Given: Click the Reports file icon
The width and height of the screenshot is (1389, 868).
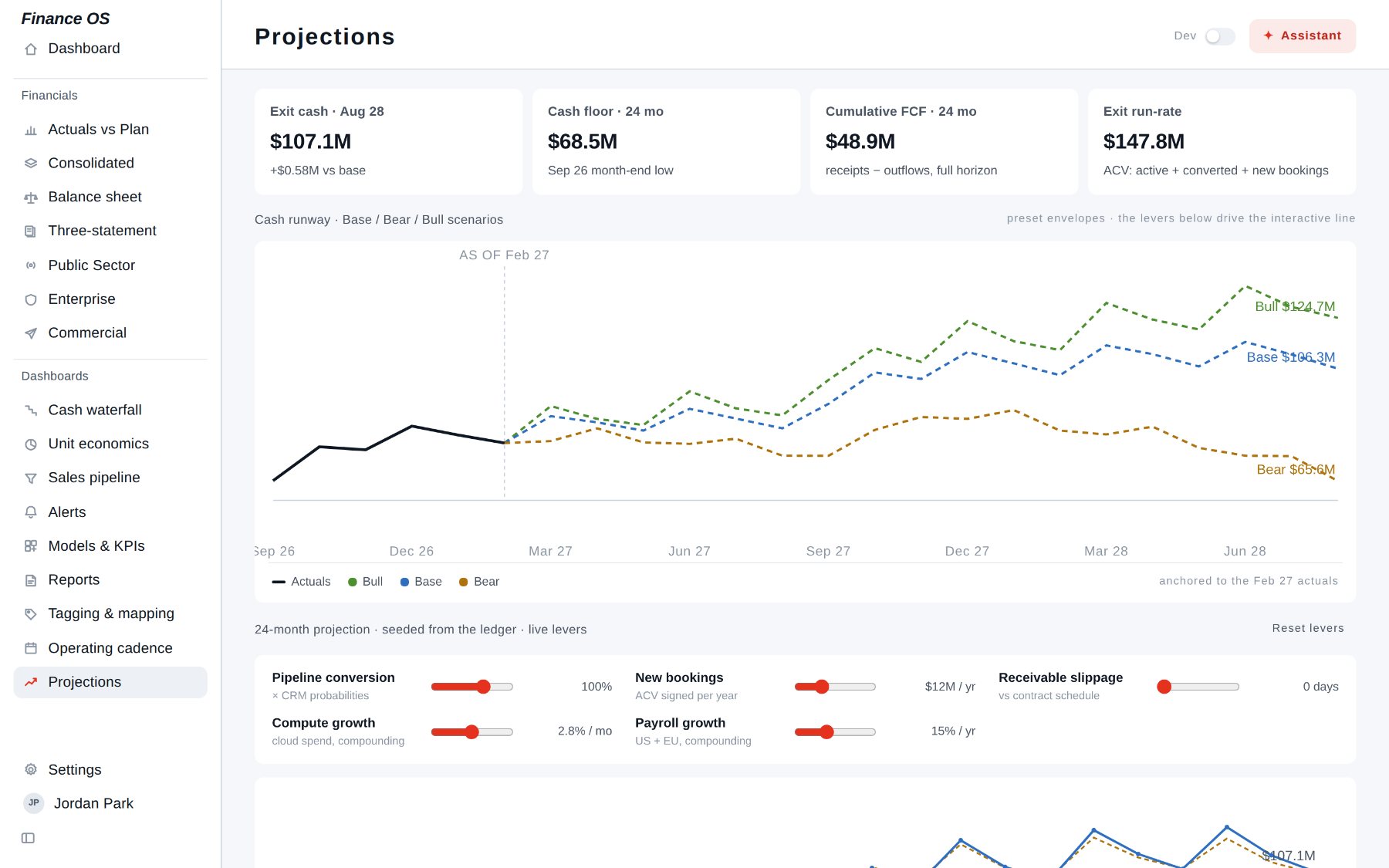Looking at the screenshot, I should pyautogui.click(x=31, y=580).
